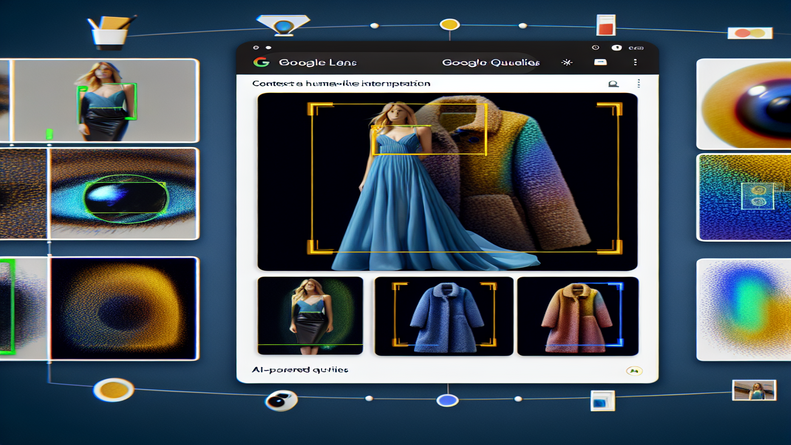Click the white dot right of the top yellow node
791x445 pixels.
coord(523,25)
